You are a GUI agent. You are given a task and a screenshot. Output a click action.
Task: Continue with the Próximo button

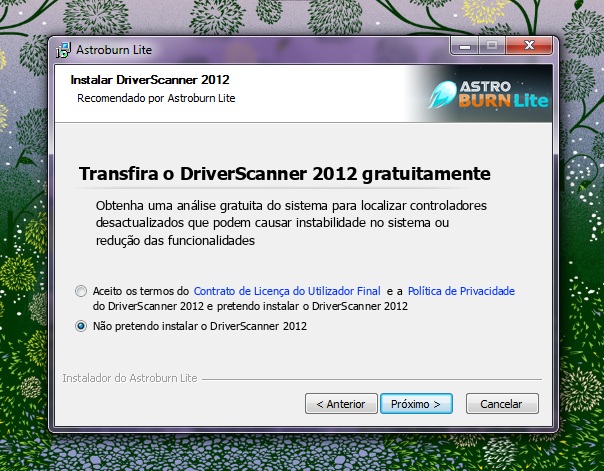[416, 404]
